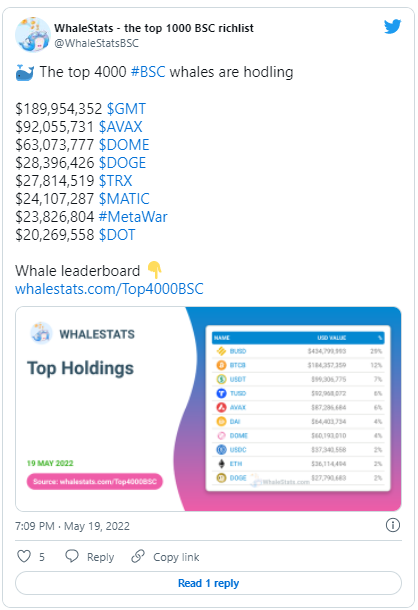Open the WhaleStats profile avatar
418x610 pixels.
pos(33,35)
